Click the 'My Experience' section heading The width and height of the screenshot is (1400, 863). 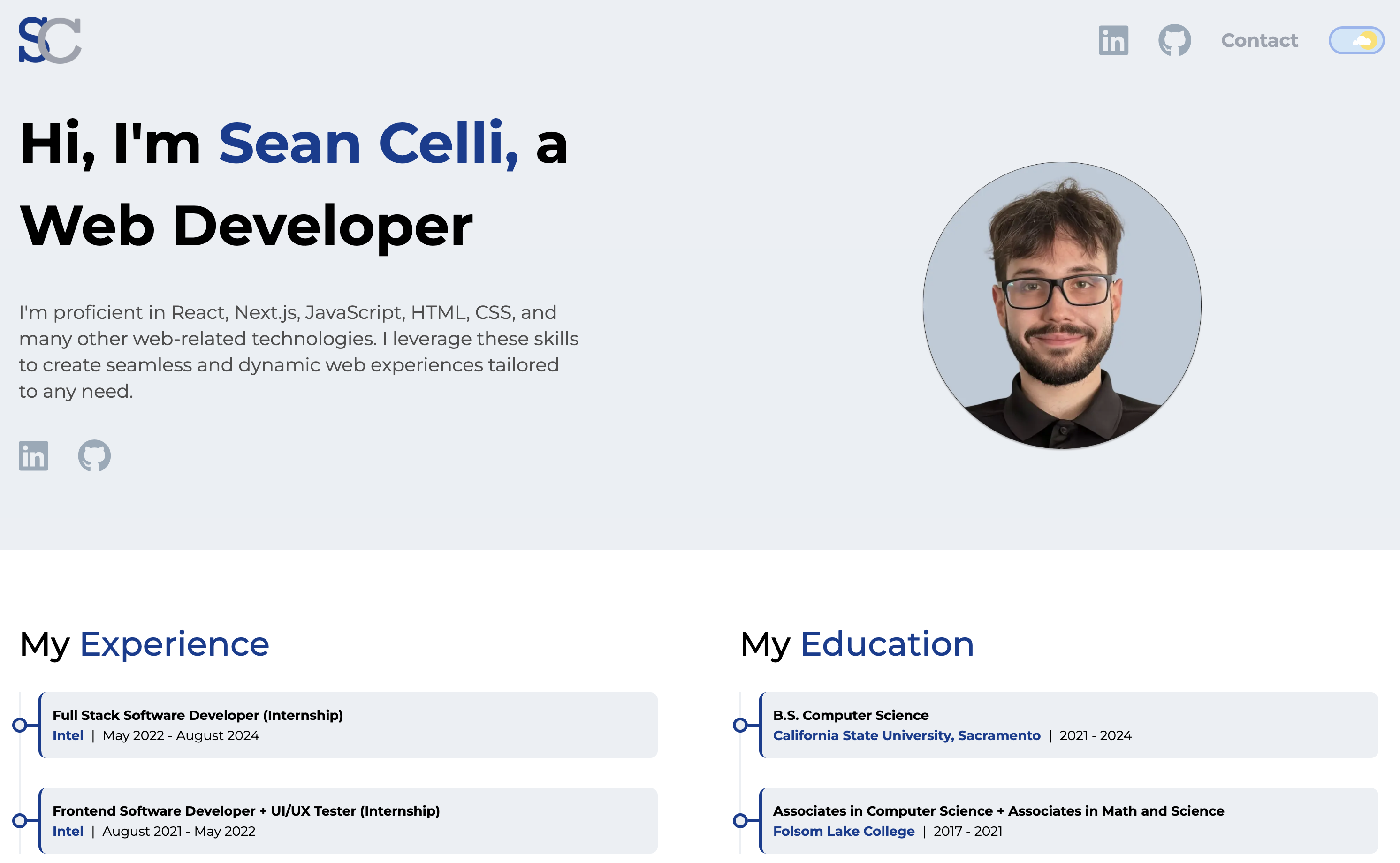pyautogui.click(x=144, y=644)
